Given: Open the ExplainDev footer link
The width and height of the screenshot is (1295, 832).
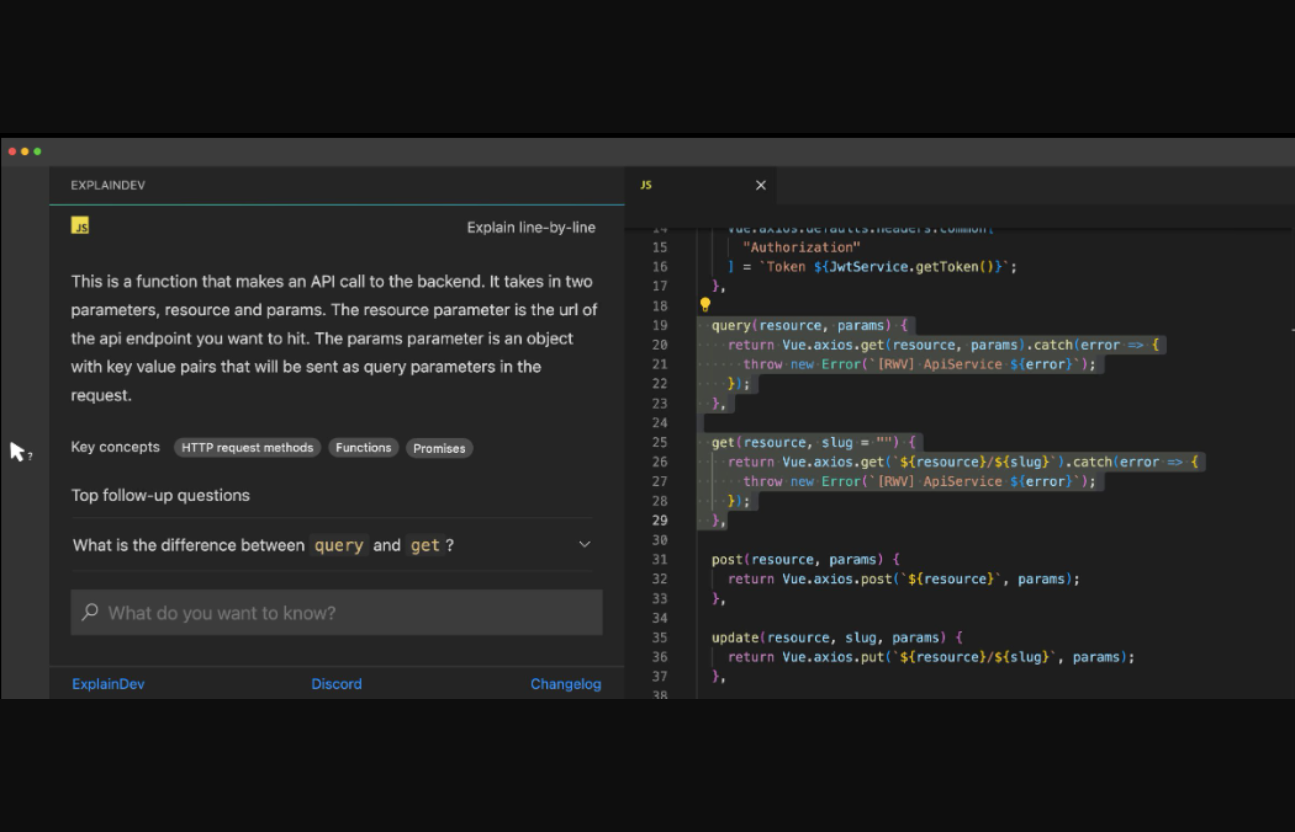Looking at the screenshot, I should 108,684.
